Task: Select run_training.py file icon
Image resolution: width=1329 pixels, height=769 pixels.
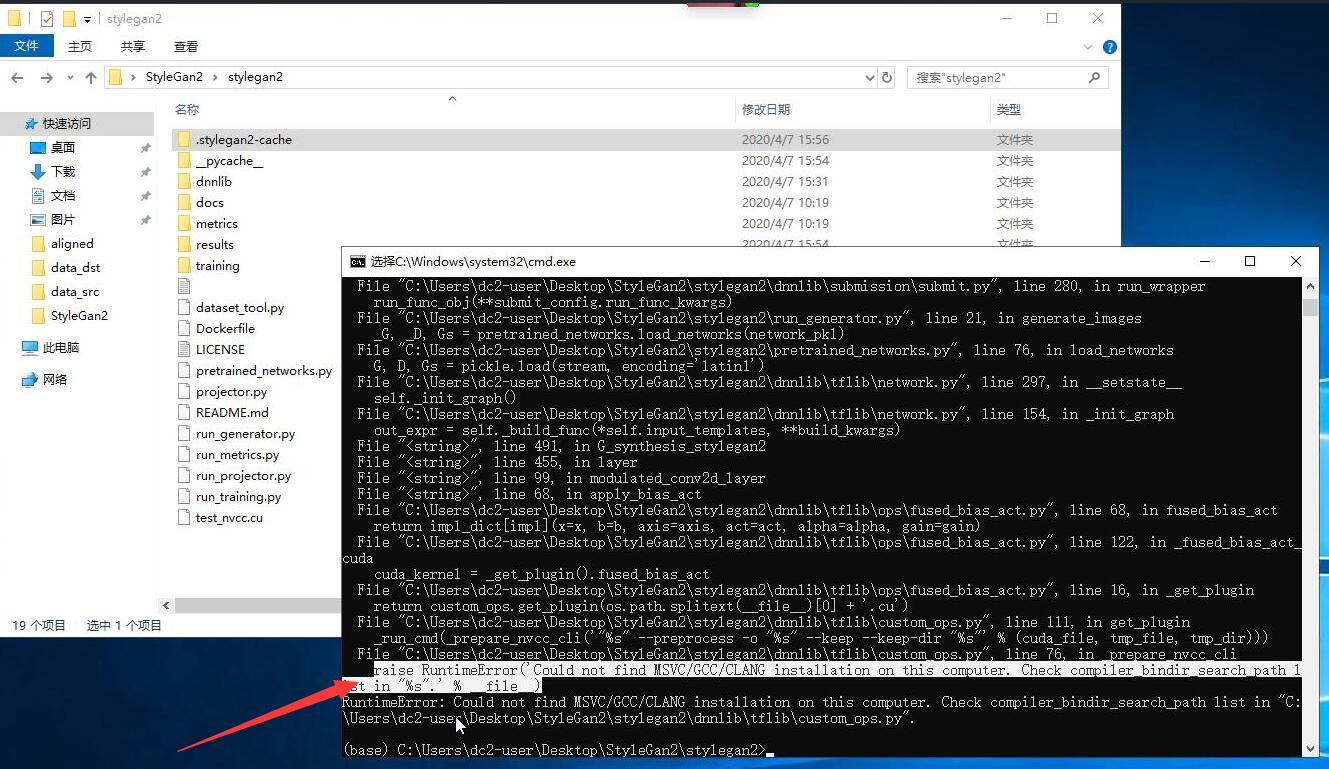Action: pyautogui.click(x=183, y=497)
